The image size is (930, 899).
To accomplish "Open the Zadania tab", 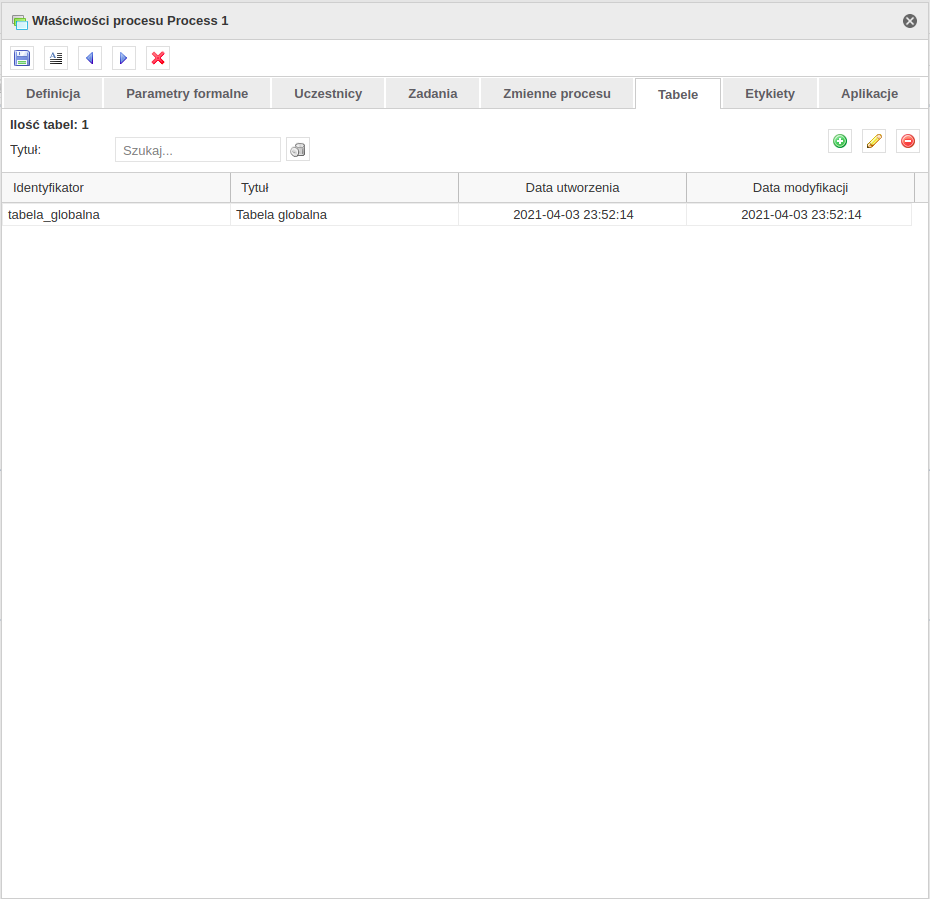I will tap(432, 94).
